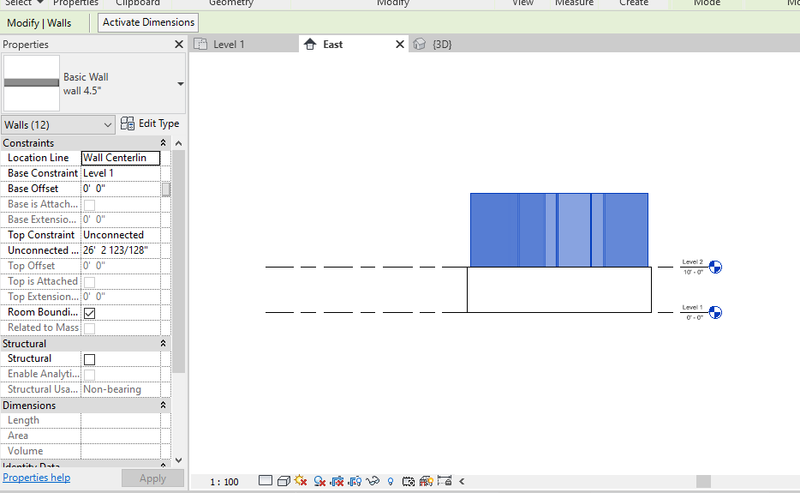Viewport: 800px width, 493px height.
Task: Click Top Offset value cell
Action: (120, 265)
